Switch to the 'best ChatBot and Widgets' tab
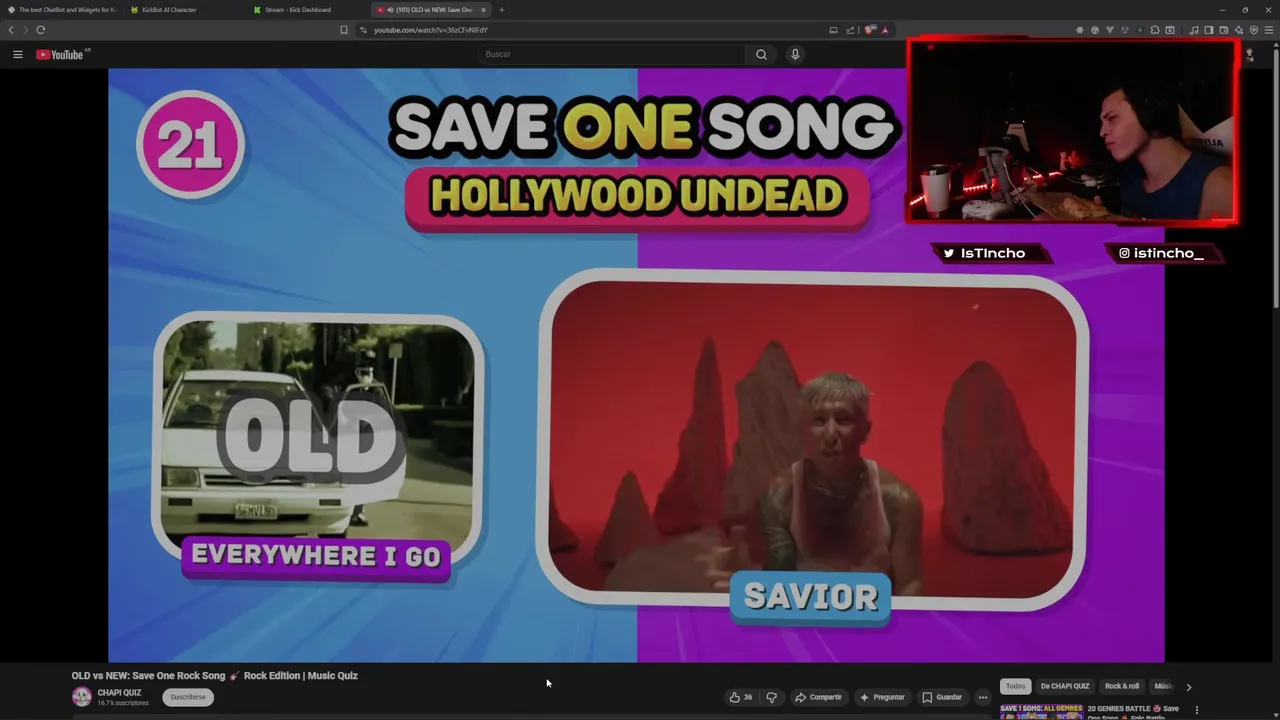 (x=60, y=10)
